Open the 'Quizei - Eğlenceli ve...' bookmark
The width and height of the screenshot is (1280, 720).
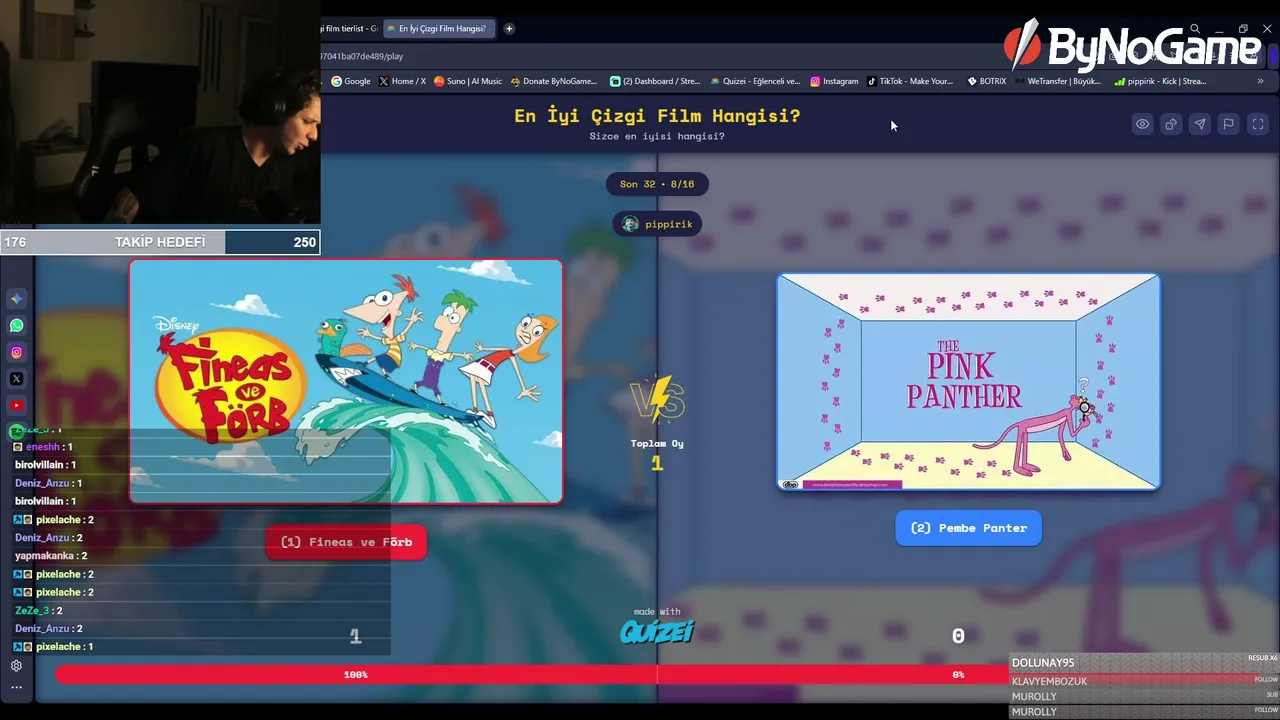(755, 81)
